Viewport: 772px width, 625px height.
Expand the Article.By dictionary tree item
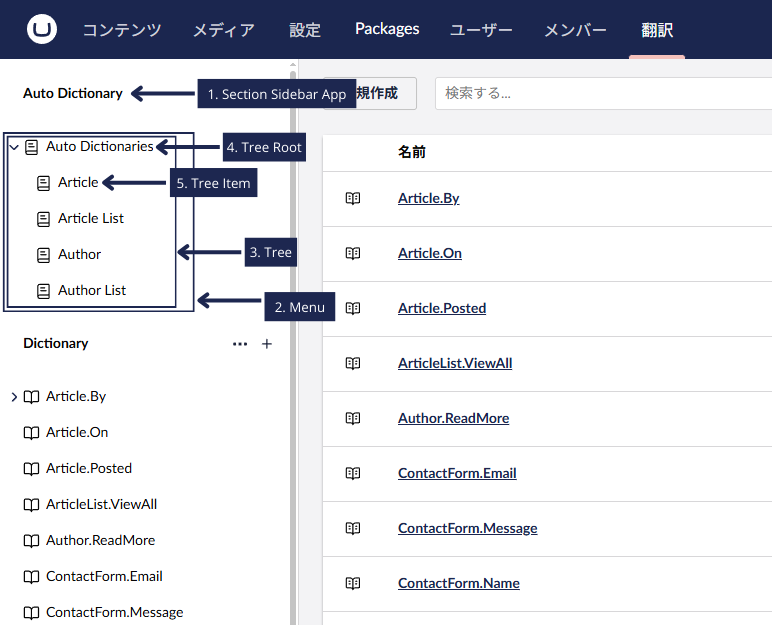[x=14, y=397]
